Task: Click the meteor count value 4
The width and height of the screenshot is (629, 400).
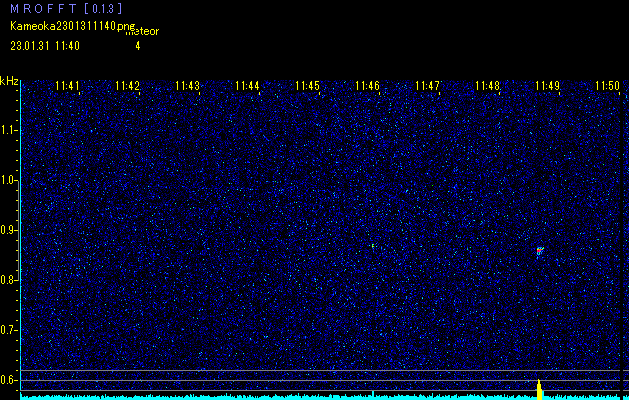Action: click(x=138, y=46)
